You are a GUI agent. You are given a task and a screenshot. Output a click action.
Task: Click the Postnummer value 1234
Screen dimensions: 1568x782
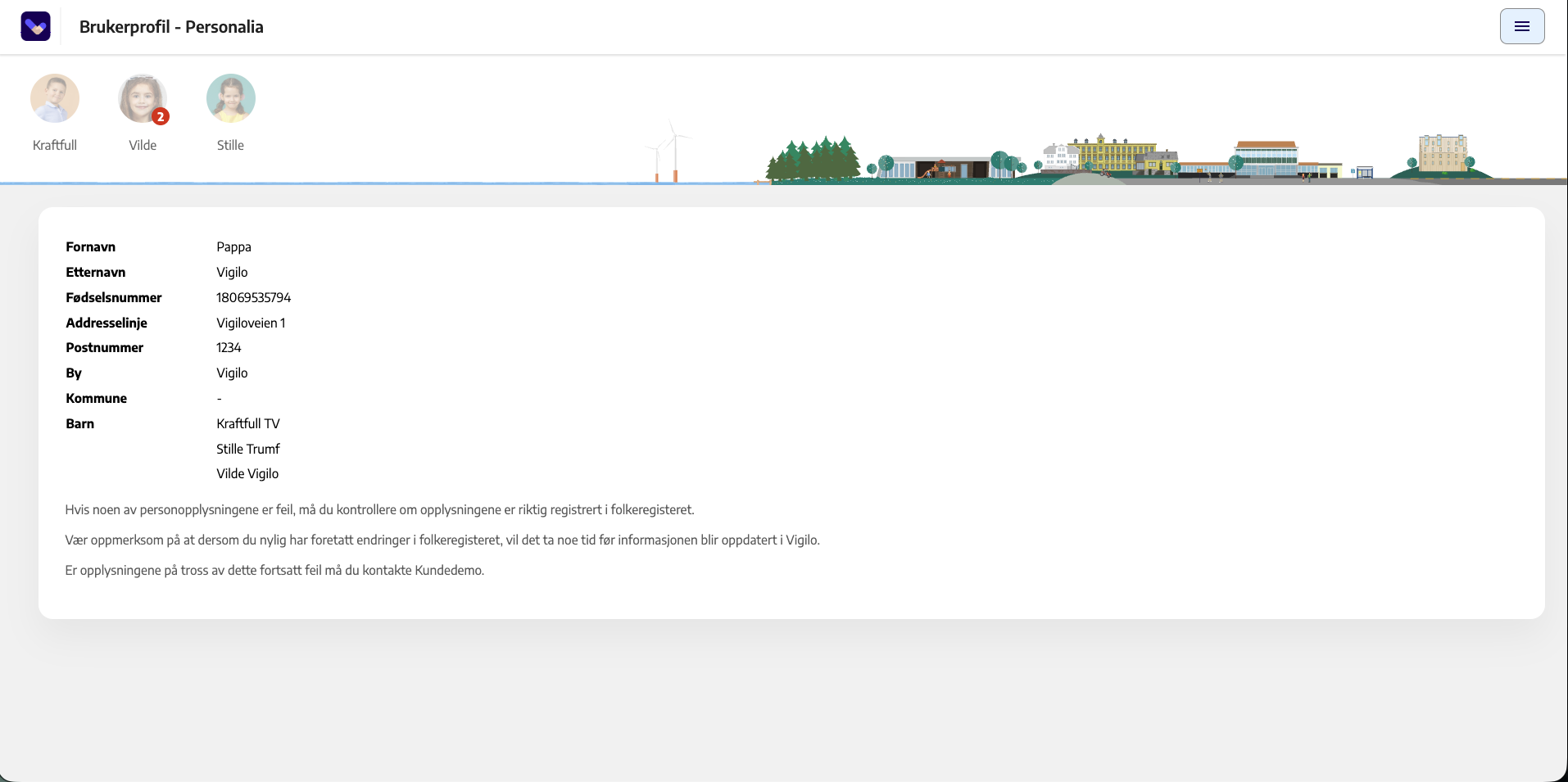[229, 347]
